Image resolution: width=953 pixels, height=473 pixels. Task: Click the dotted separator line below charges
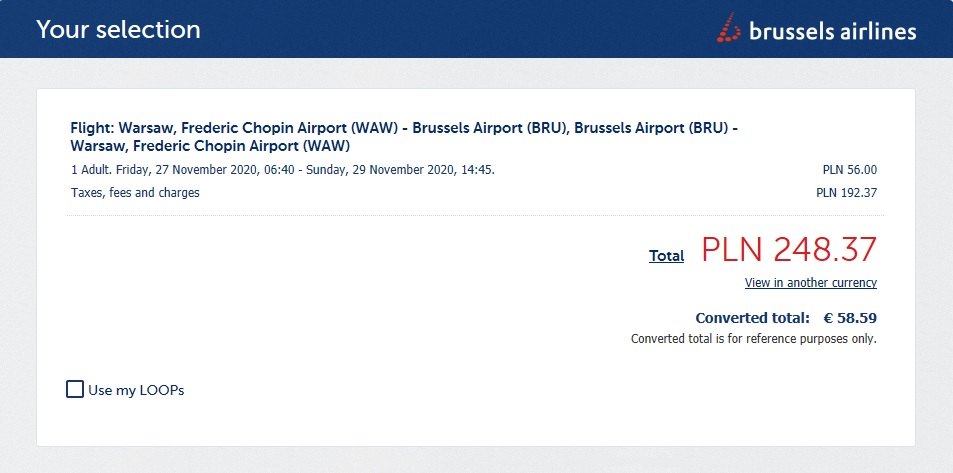click(x=475, y=215)
